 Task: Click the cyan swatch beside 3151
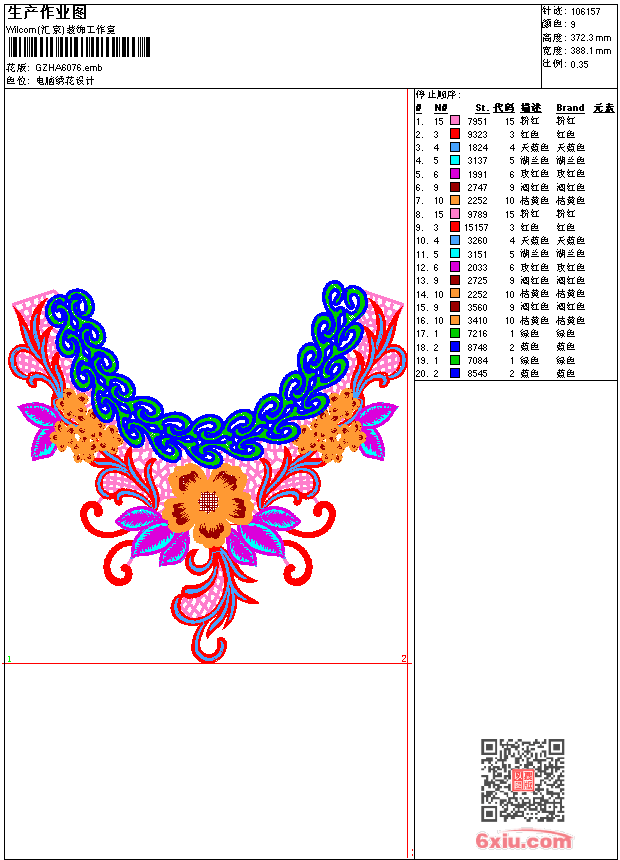pos(455,253)
